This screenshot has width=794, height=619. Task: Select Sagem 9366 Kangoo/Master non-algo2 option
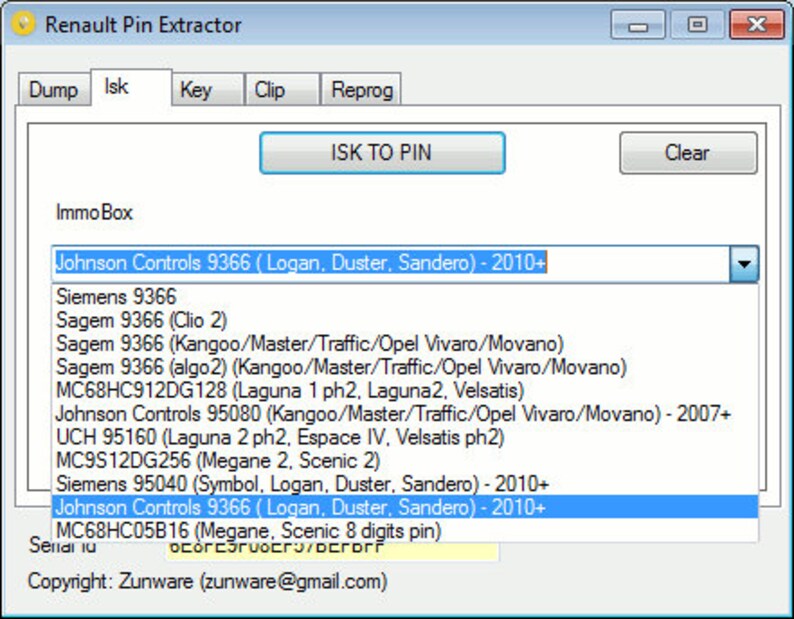405,343
